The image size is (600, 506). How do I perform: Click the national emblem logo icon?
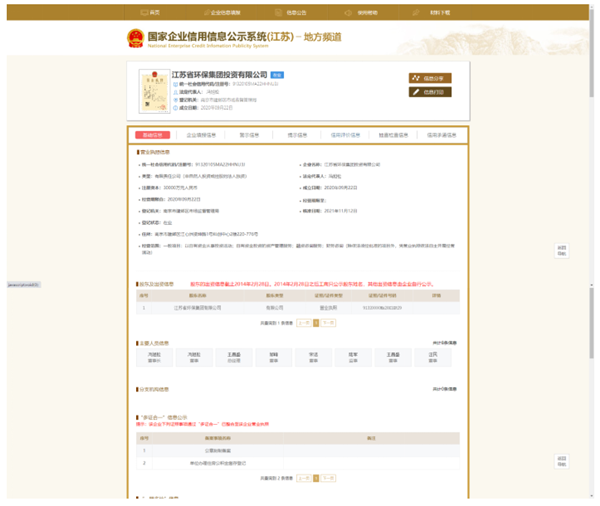click(134, 40)
